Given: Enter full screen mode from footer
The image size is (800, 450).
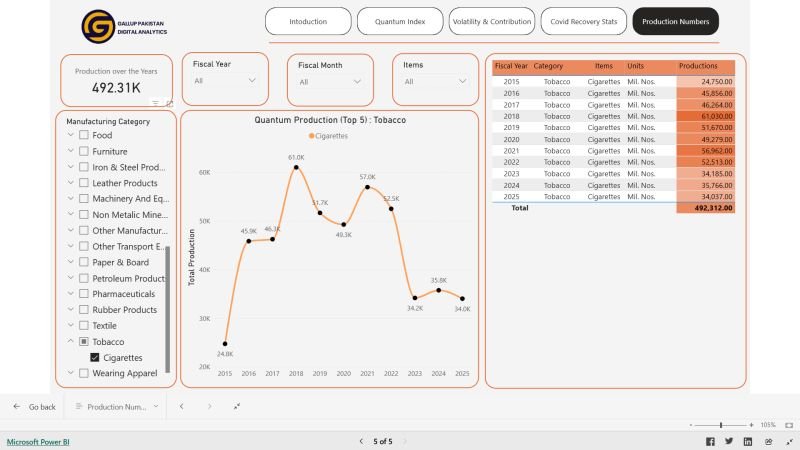Looking at the screenshot, I should 788,441.
